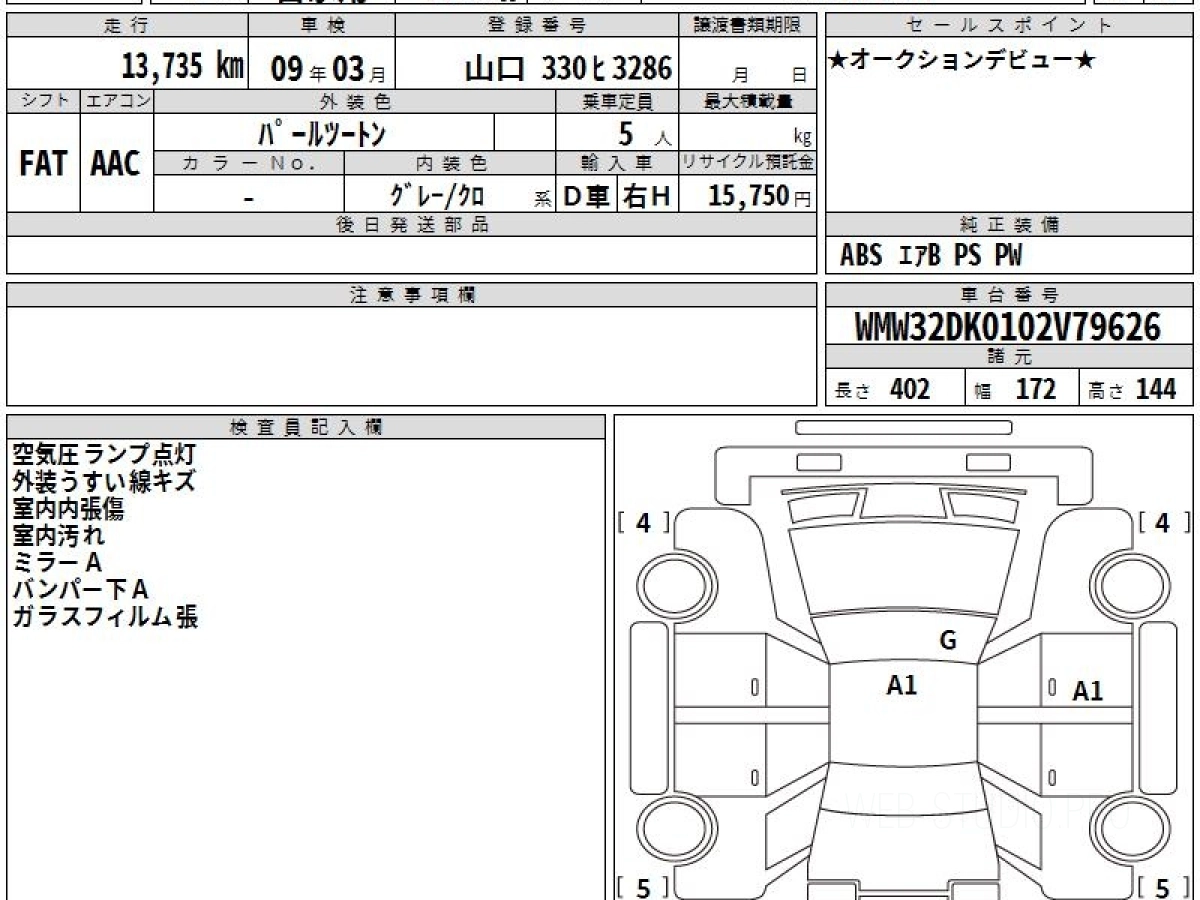Viewport: 1200px width, 900px height.
Task: Select inspector note ミラーA
Action: click(57, 563)
